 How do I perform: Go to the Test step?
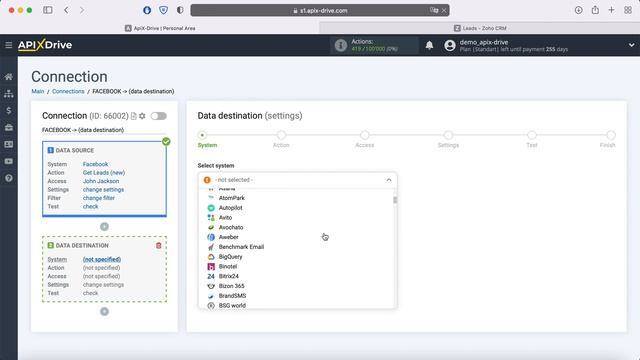pyautogui.click(x=531, y=135)
